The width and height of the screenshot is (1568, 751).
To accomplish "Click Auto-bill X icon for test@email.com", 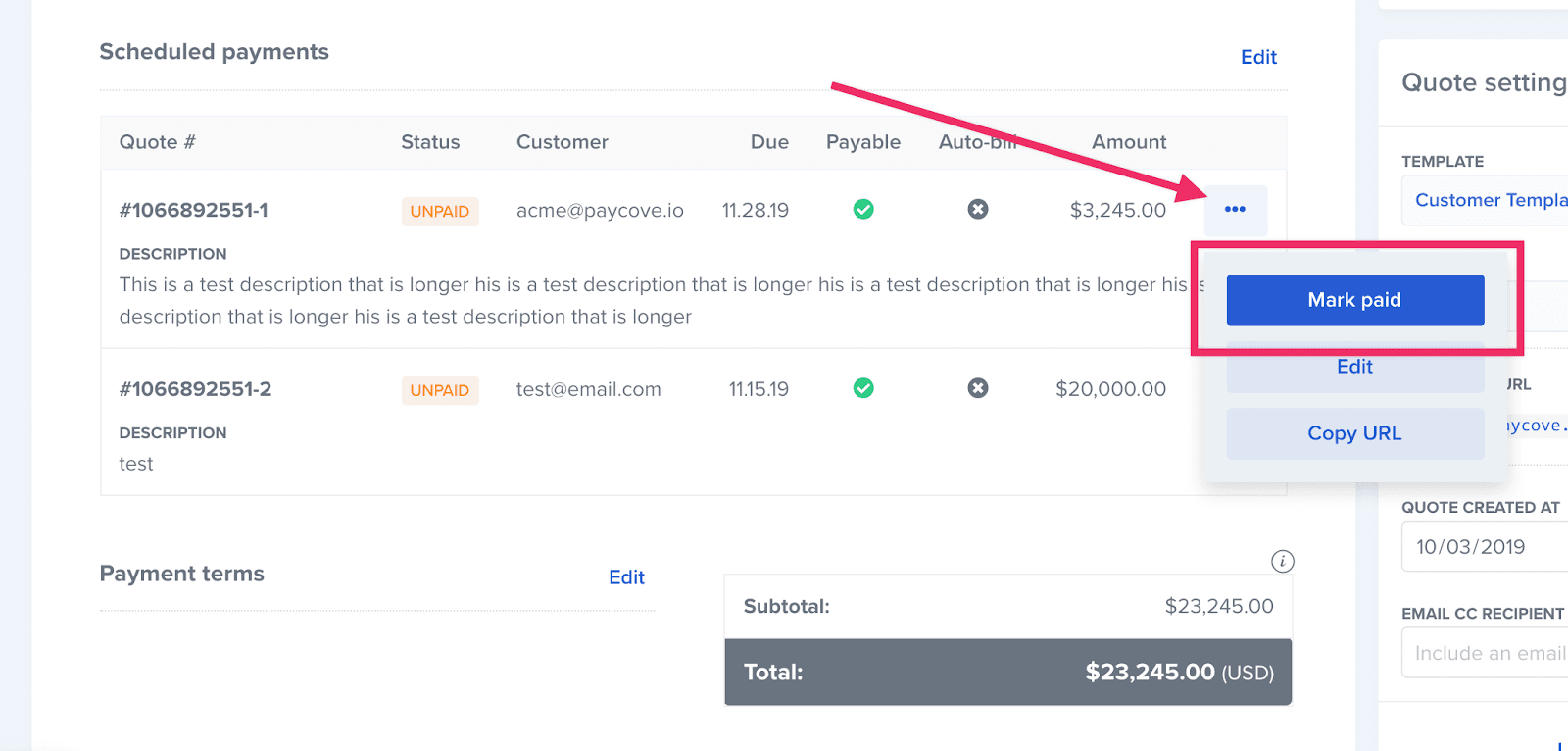I will tap(978, 389).
